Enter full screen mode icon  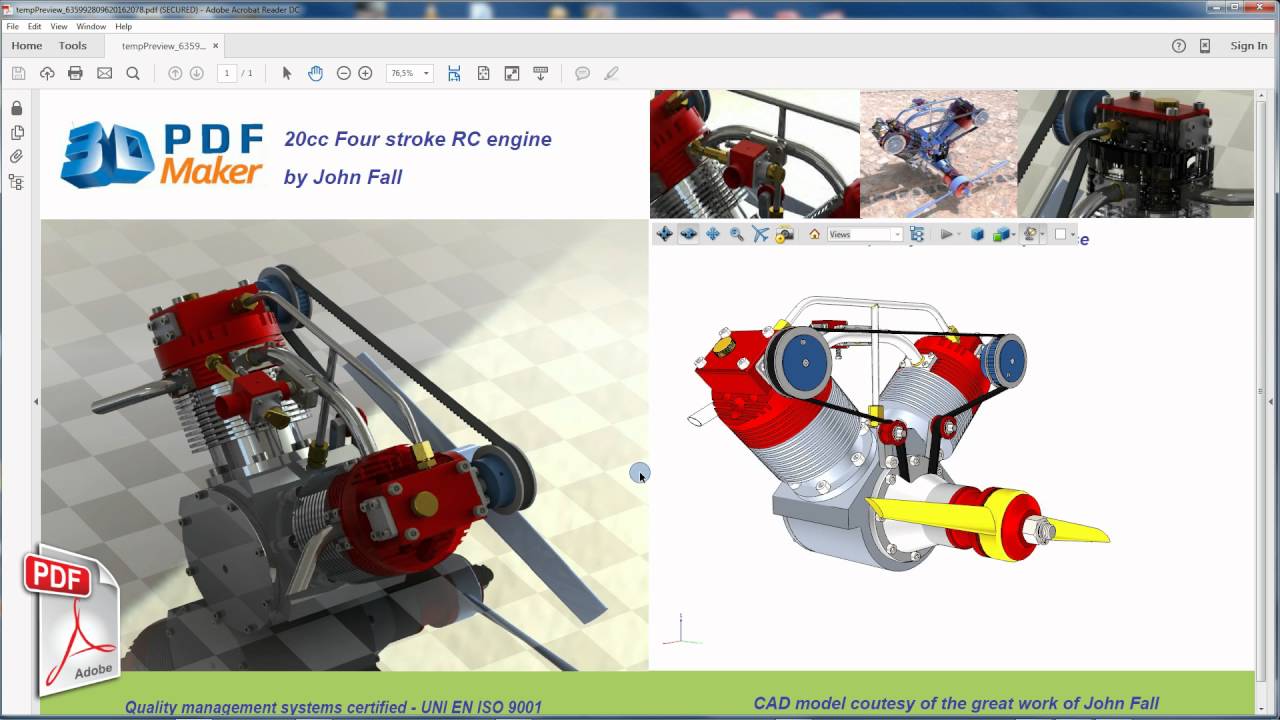[x=512, y=73]
